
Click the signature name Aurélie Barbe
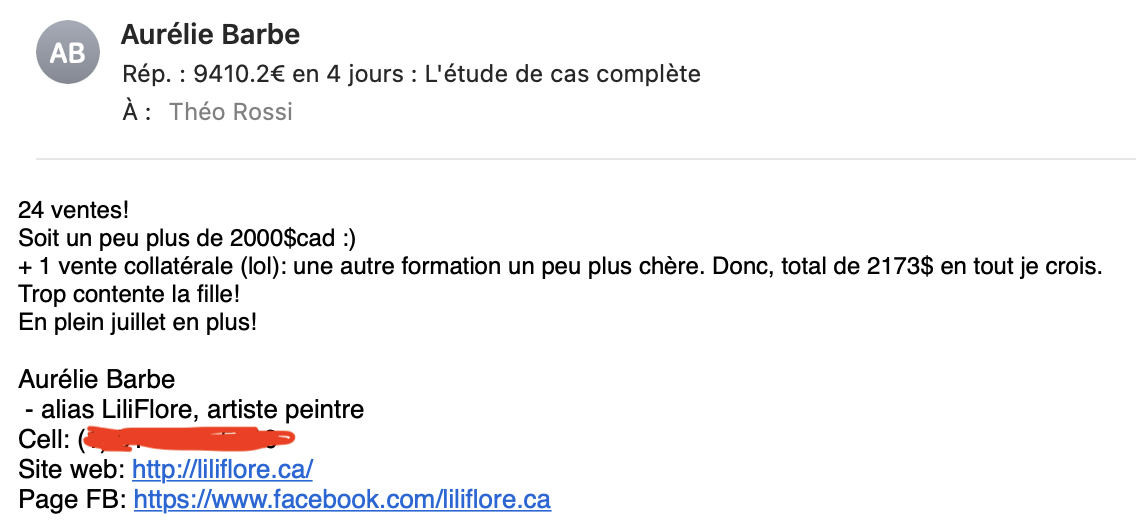(x=96, y=379)
